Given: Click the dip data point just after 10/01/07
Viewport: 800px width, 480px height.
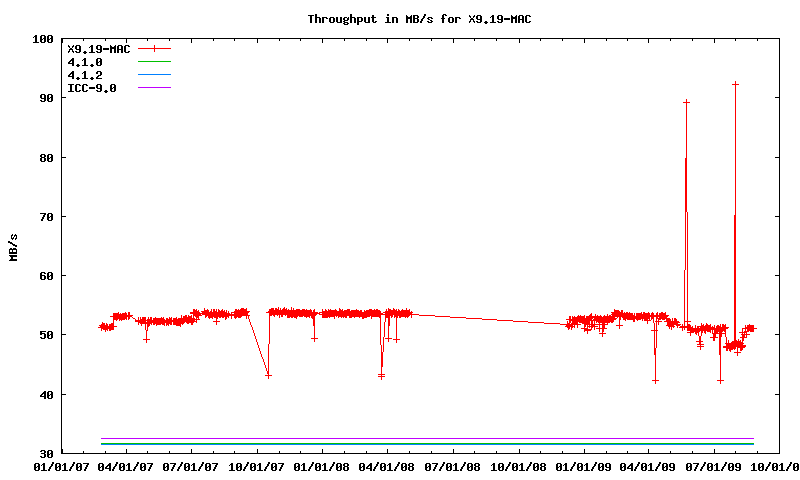Looking at the screenshot, I should [x=268, y=375].
